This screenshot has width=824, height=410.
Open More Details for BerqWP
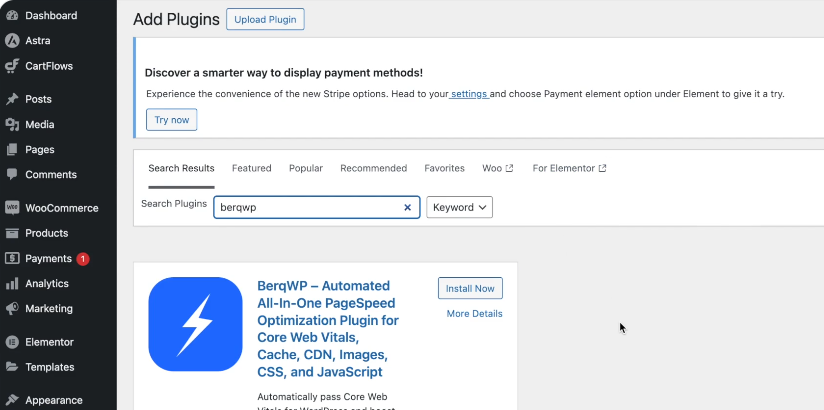coord(475,314)
